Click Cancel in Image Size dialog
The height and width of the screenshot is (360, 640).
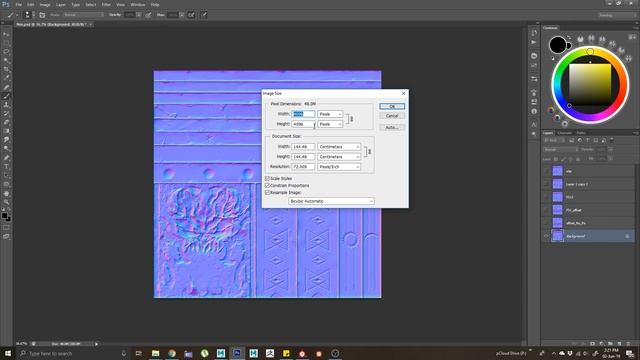(392, 116)
